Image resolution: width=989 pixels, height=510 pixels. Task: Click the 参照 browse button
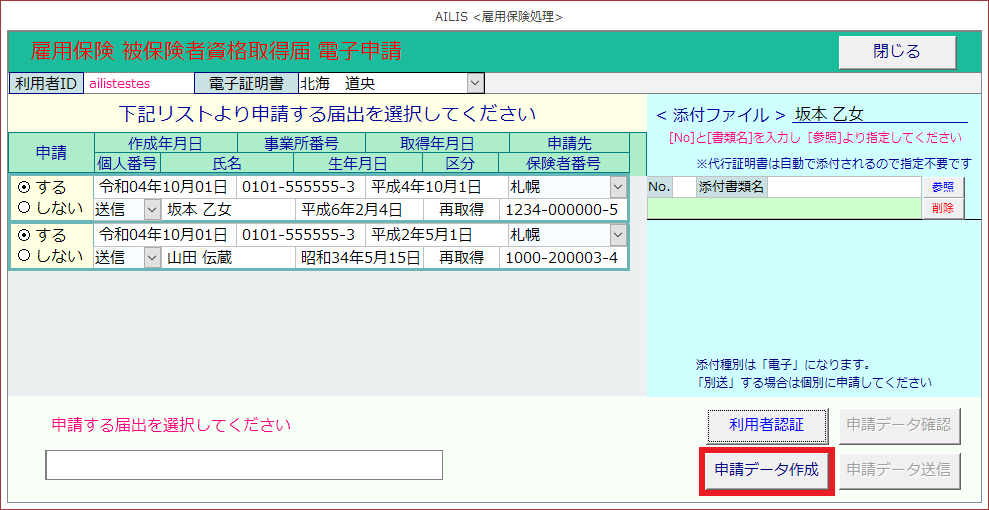[x=942, y=187]
